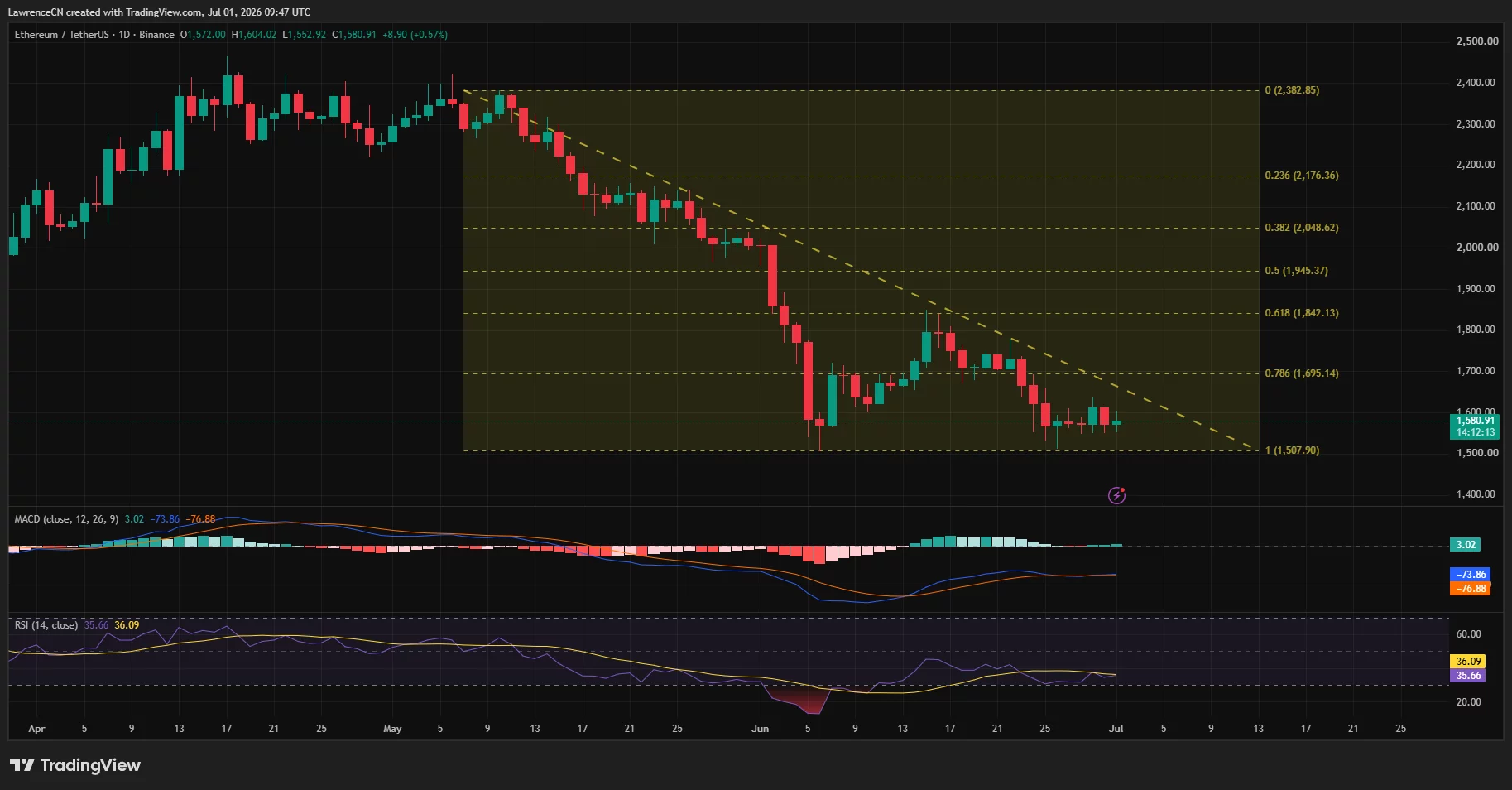Click the RSI (14, close) indicator legend
The height and width of the screenshot is (790, 1512).
click(x=46, y=625)
